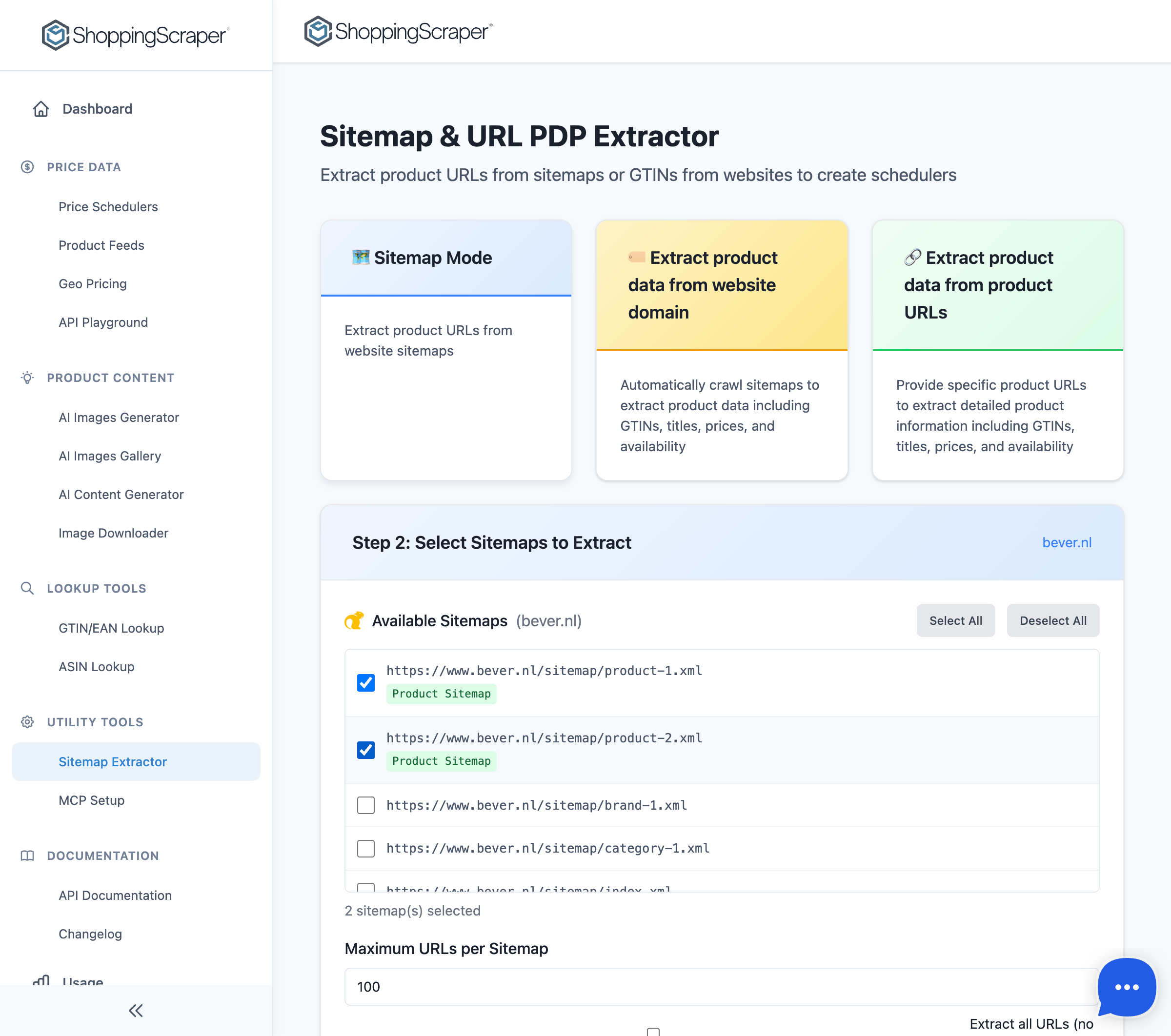Enable the brand-1.xml sitemap checkbox

365,805
